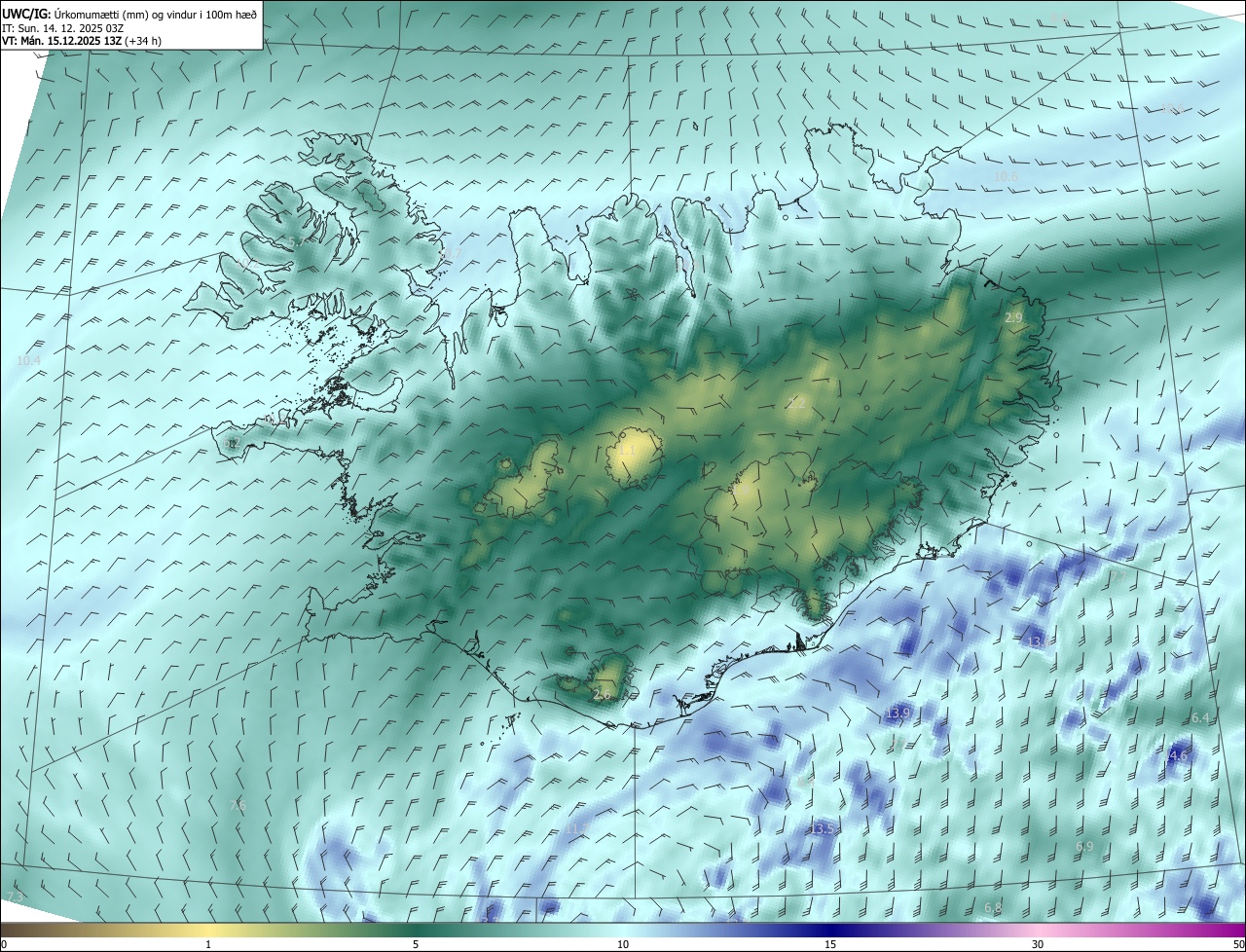This screenshot has width=1246, height=952.
Task: Click the colorbar label 15
Action: coord(830,944)
